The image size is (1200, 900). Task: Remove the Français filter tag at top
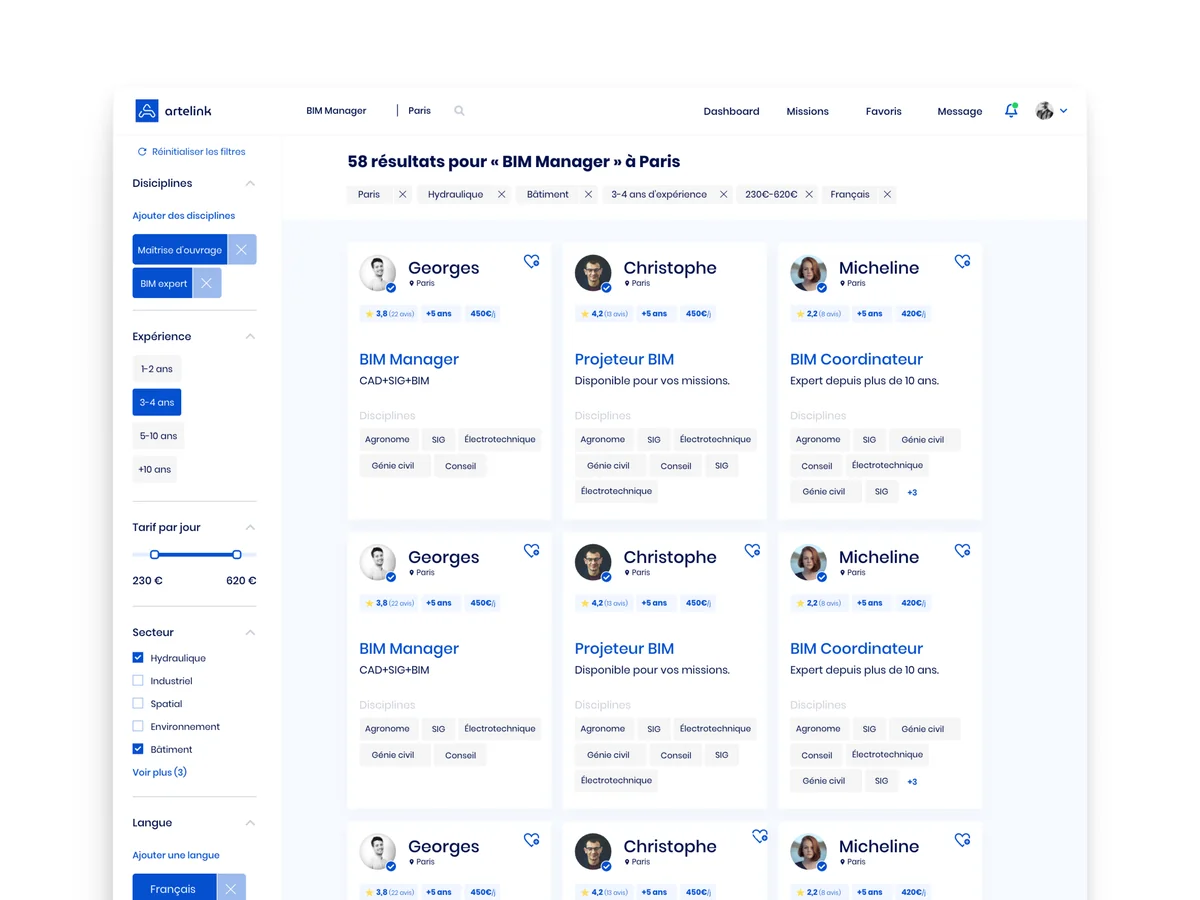(887, 194)
